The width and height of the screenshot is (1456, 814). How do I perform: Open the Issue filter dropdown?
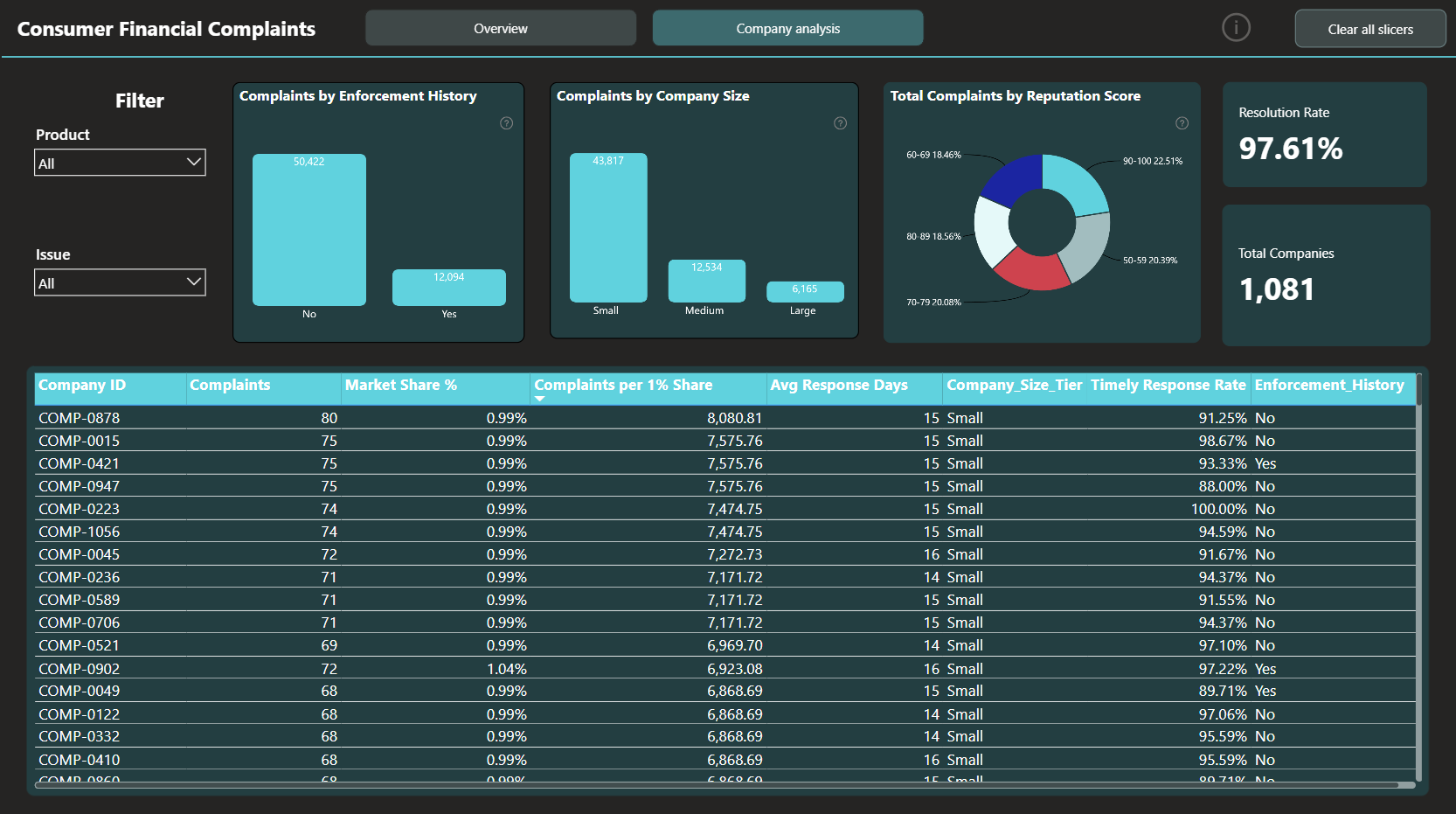[120, 282]
